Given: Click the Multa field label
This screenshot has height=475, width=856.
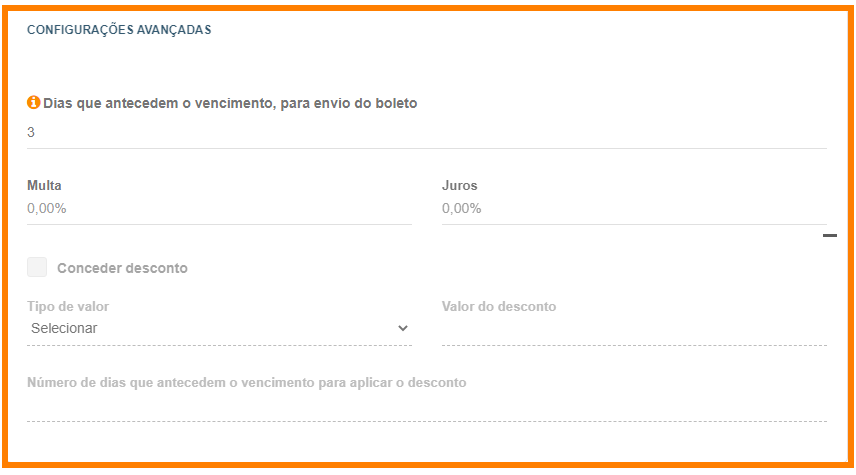Looking at the screenshot, I should 44,186.
